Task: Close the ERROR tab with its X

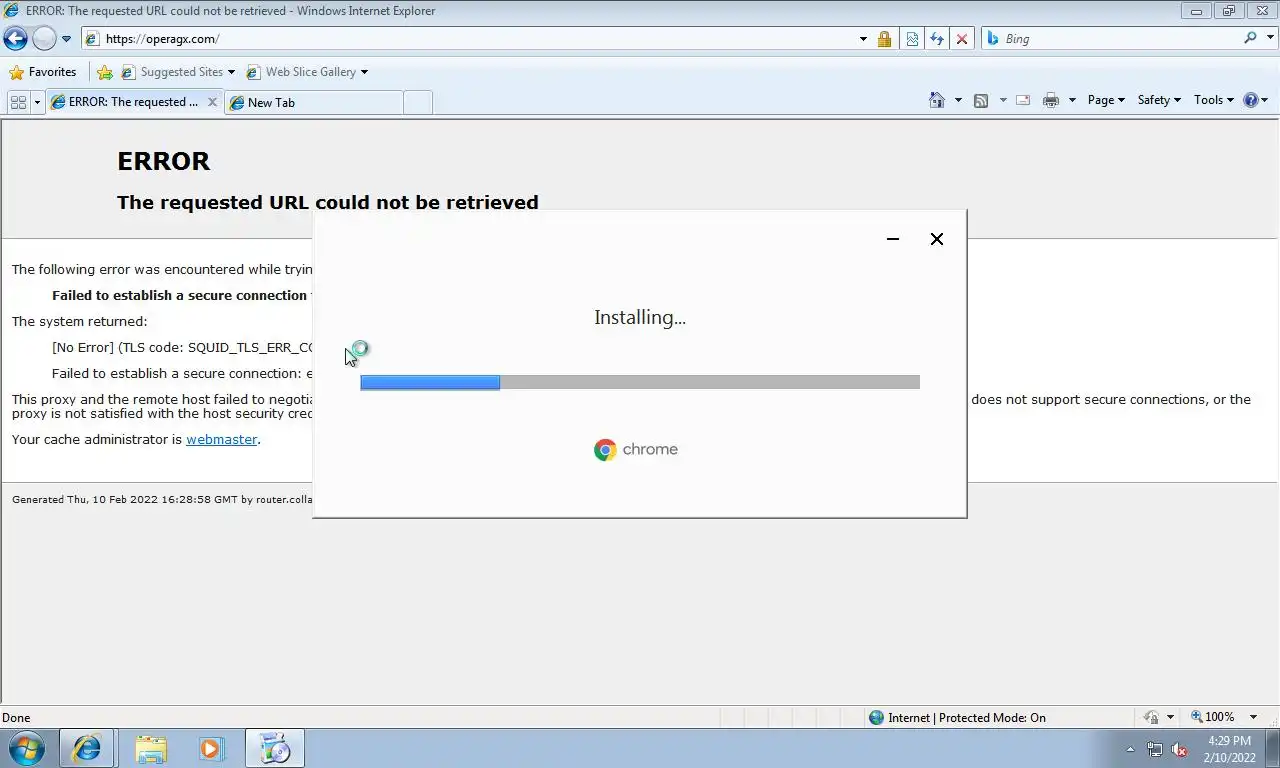Action: 212,102
